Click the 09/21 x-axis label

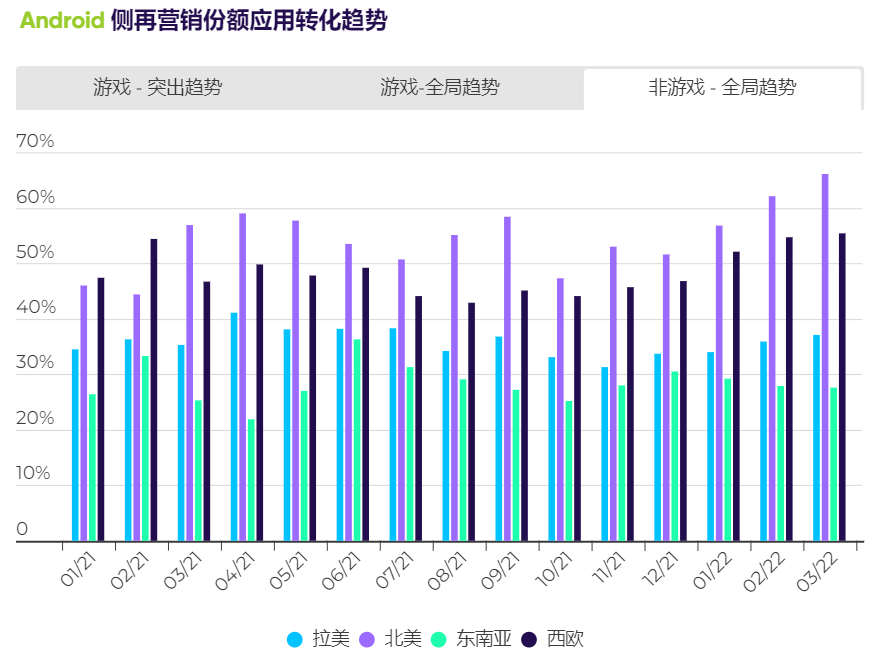click(502, 571)
